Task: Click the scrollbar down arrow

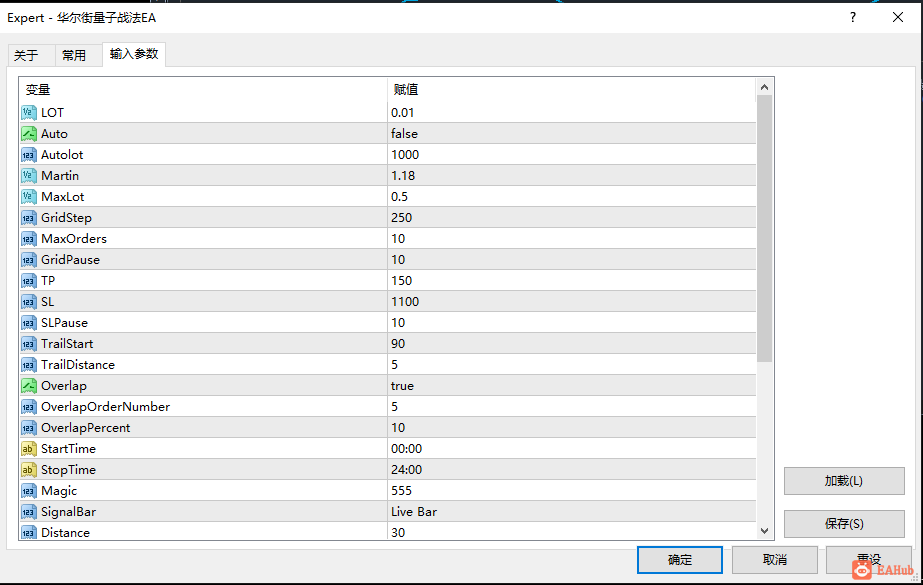Action: [x=764, y=531]
